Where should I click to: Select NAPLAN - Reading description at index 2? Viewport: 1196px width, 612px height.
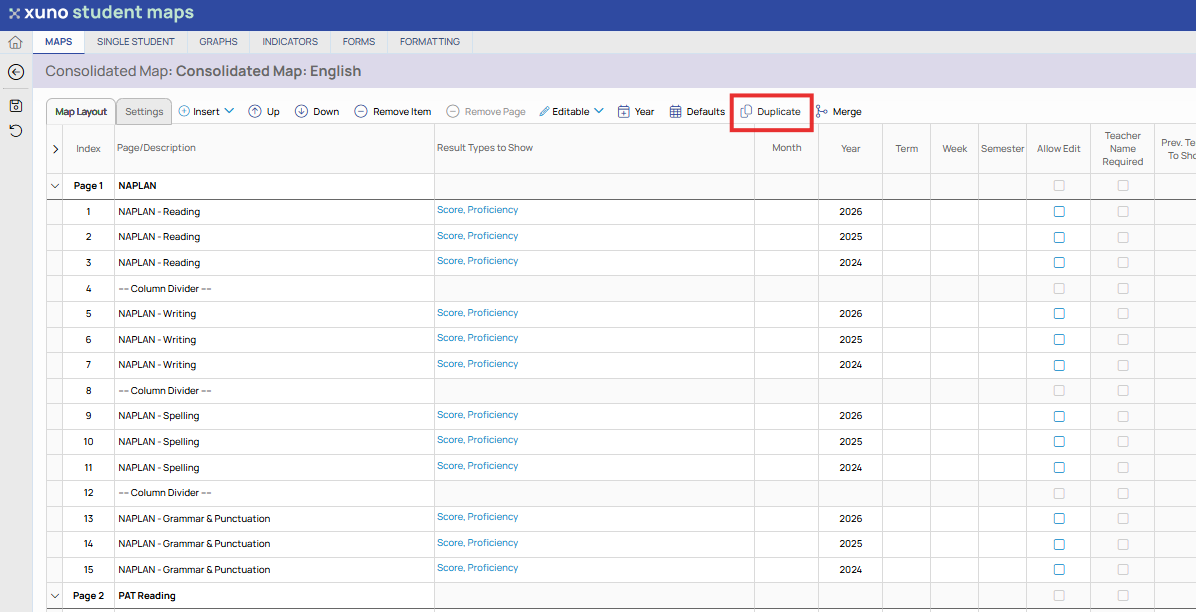[x=159, y=237]
